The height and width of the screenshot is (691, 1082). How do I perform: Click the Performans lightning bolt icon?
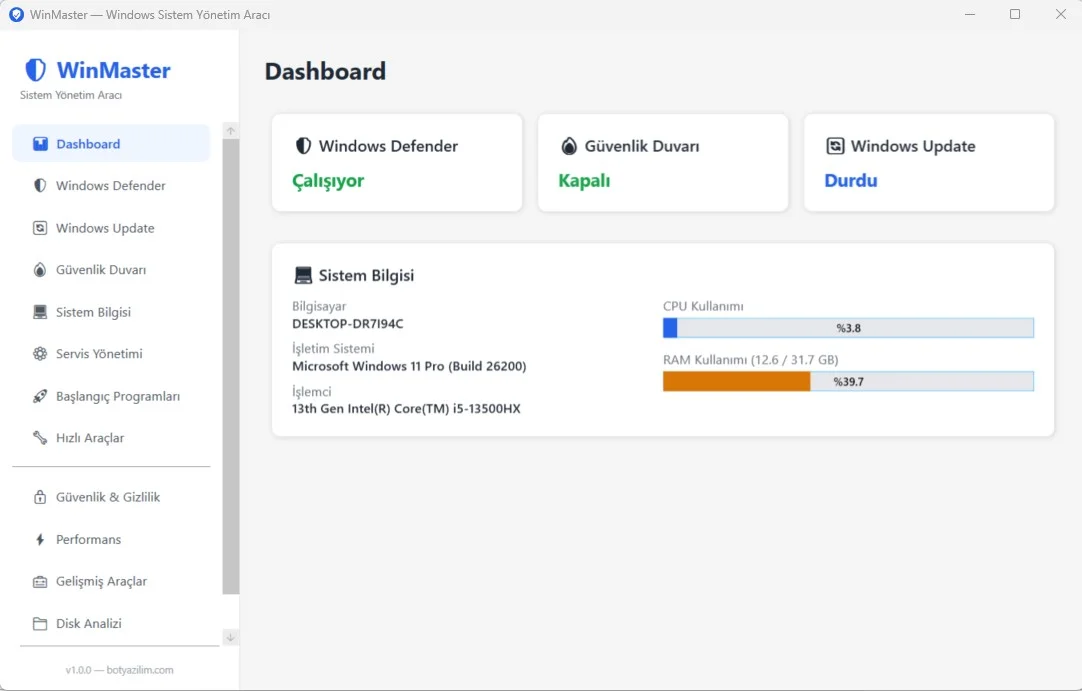coord(40,539)
